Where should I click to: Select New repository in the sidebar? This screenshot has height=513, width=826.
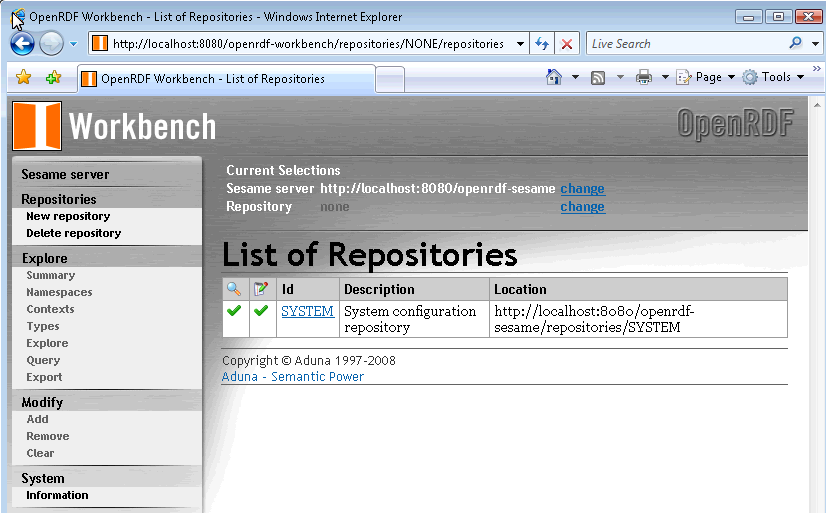(68, 216)
